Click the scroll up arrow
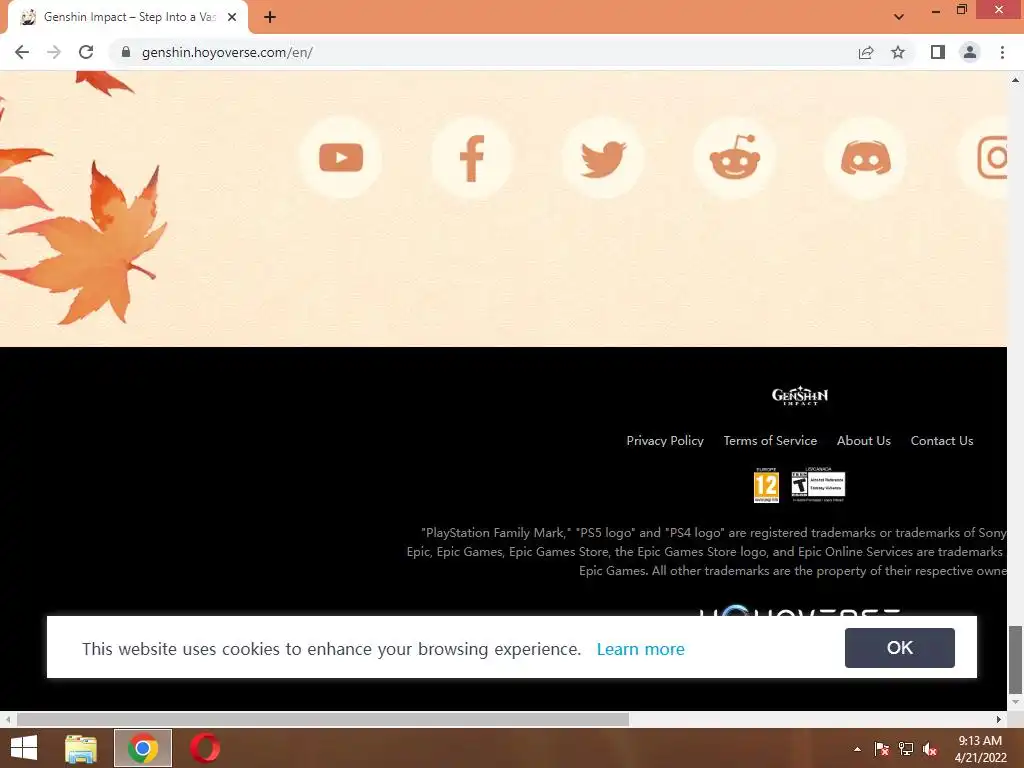Viewport: 1024px width, 768px height. pyautogui.click(x=1015, y=80)
